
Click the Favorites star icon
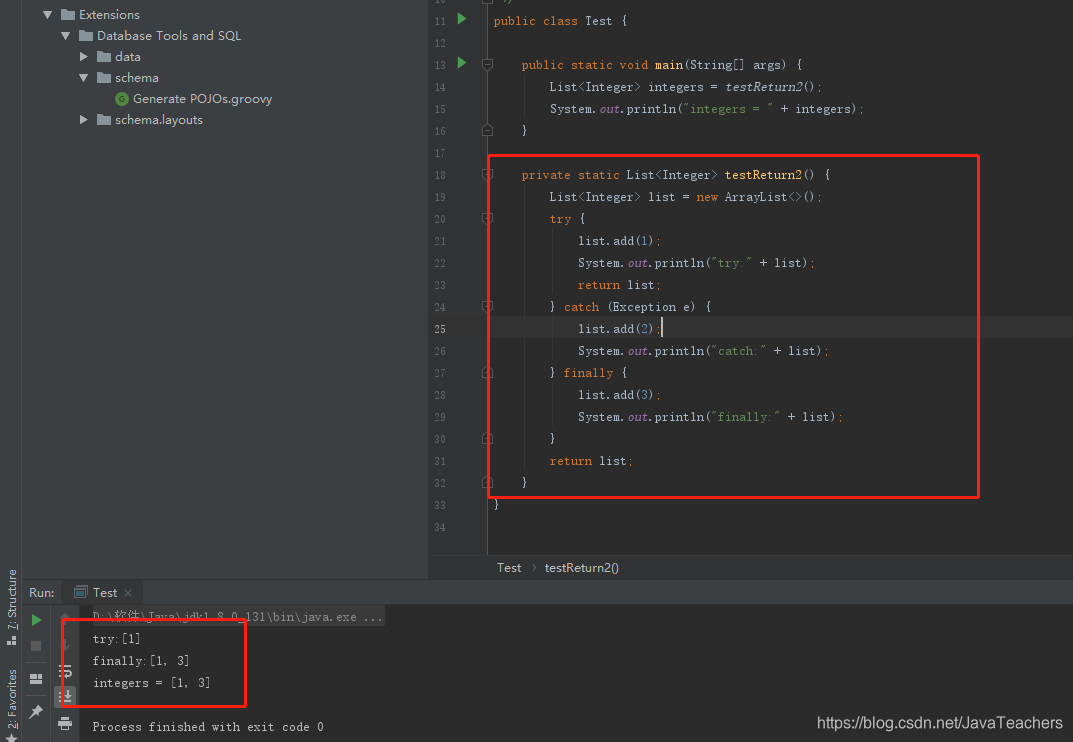pos(12,737)
